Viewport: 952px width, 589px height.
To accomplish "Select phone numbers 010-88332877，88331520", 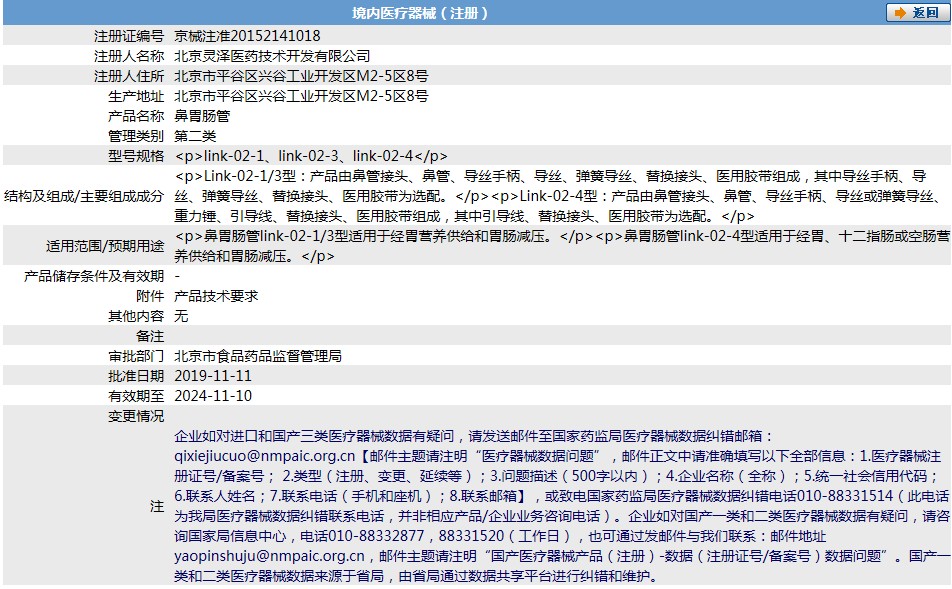I will tap(416, 536).
